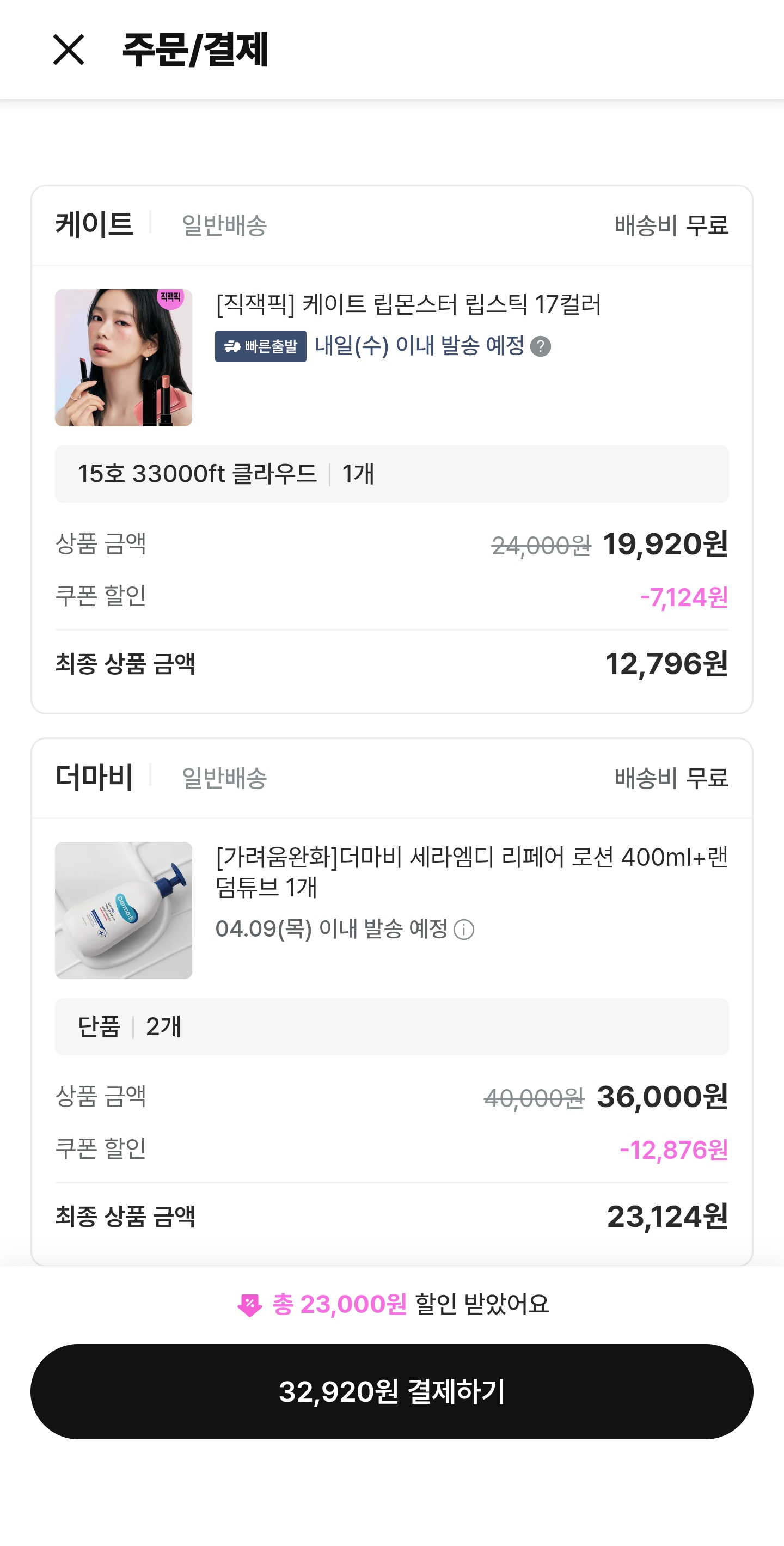The height and width of the screenshot is (1546, 784).
Task: Close the 주문/결제 checkout page
Action: [69, 49]
